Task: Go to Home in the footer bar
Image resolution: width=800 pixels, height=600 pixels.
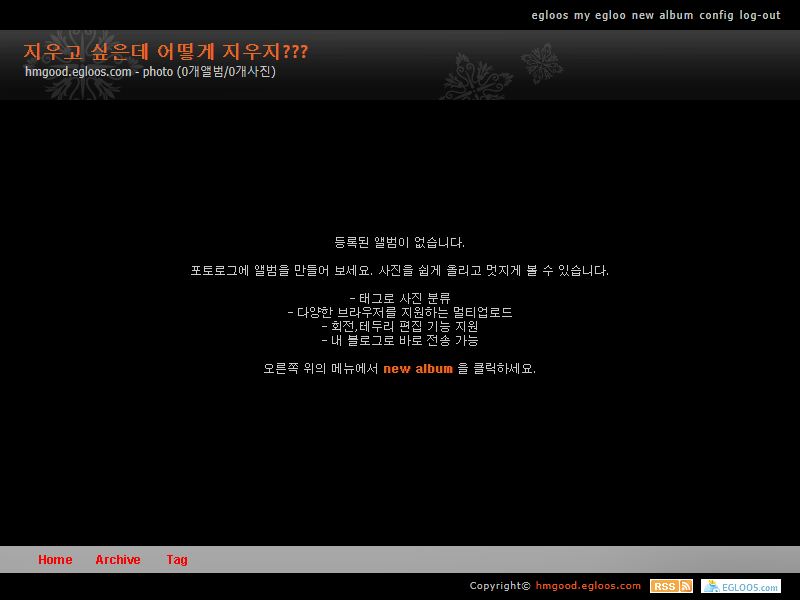Action: click(x=55, y=560)
